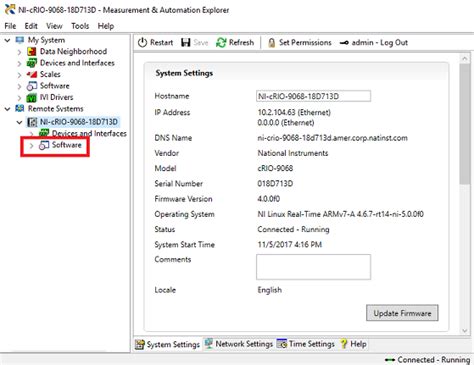The image size is (474, 365).
Task: Open the Edit menu
Action: [31, 26]
